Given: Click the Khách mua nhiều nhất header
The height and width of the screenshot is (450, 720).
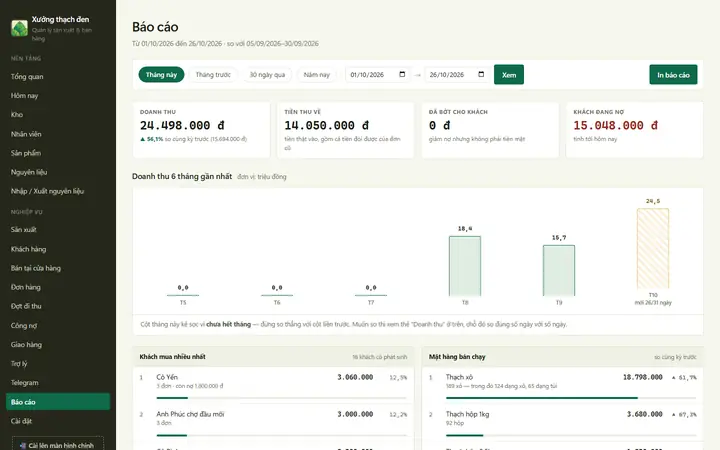Looking at the screenshot, I should tap(172, 356).
